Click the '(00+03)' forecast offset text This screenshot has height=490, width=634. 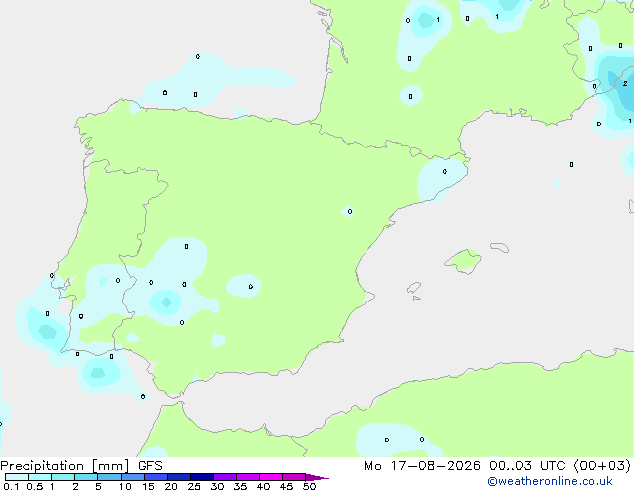click(x=602, y=466)
